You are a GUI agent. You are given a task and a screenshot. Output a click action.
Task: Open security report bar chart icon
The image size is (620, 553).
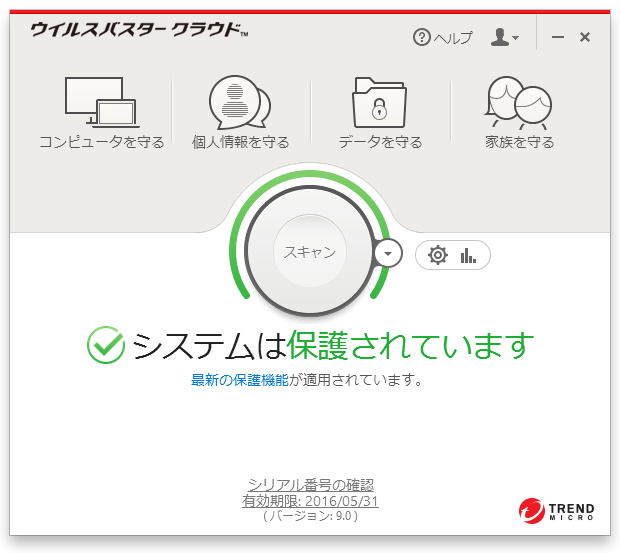468,255
